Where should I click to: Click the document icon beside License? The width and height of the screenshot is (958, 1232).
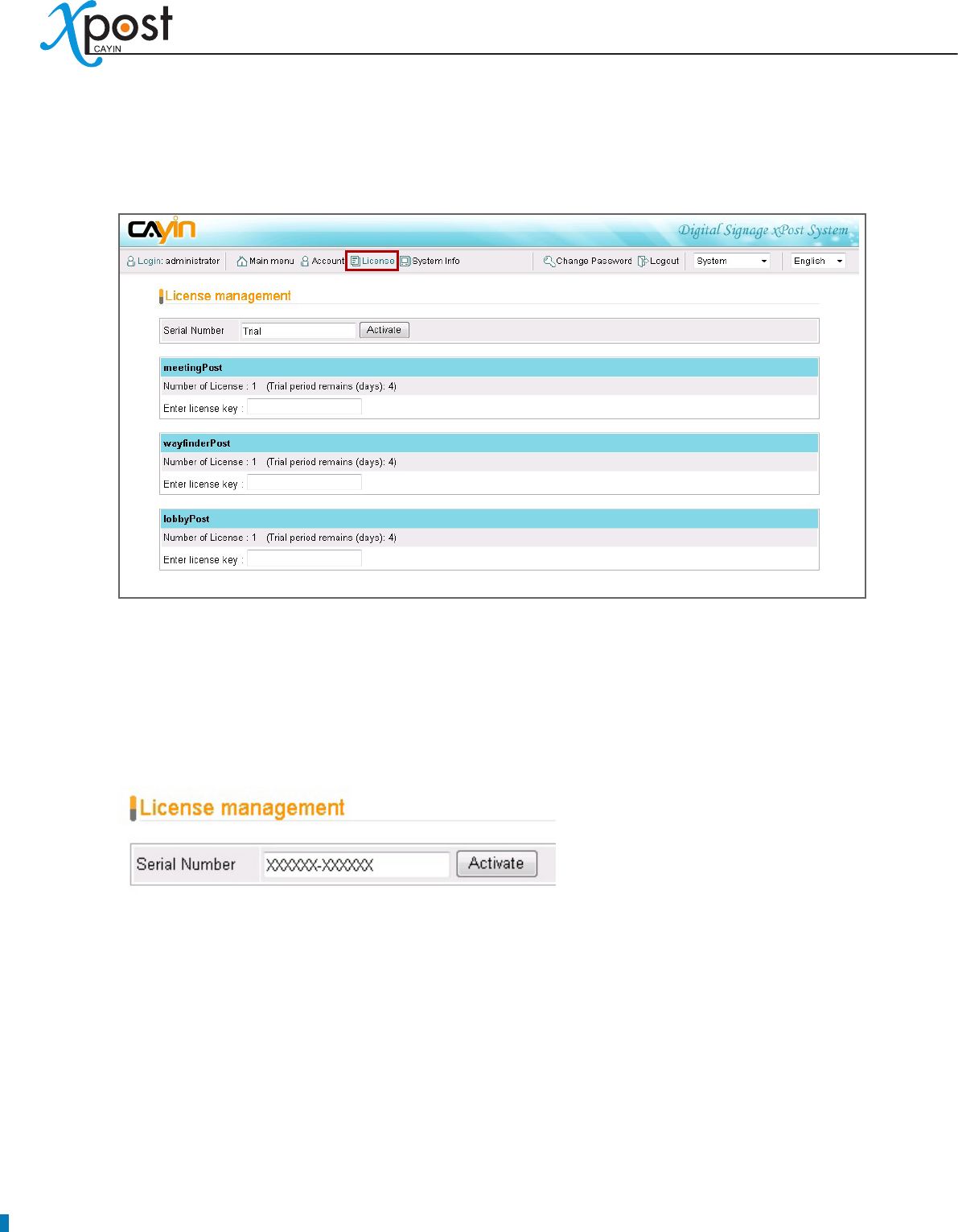355,261
